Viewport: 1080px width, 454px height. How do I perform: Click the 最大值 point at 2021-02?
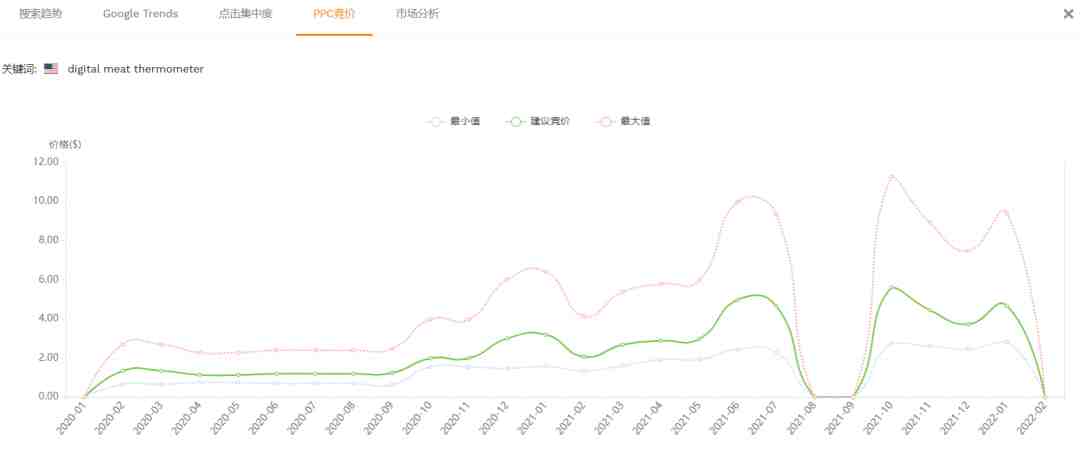click(x=583, y=316)
